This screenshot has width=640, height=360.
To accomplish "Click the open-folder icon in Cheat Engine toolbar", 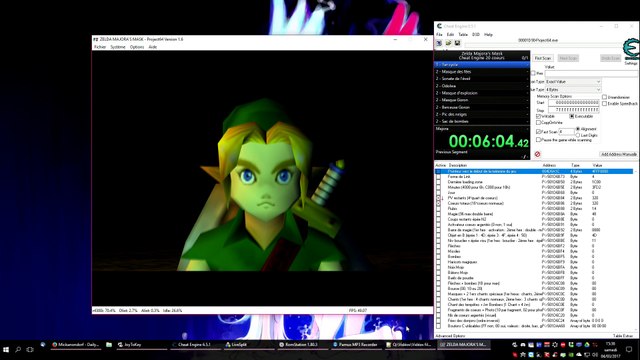I will click(448, 43).
